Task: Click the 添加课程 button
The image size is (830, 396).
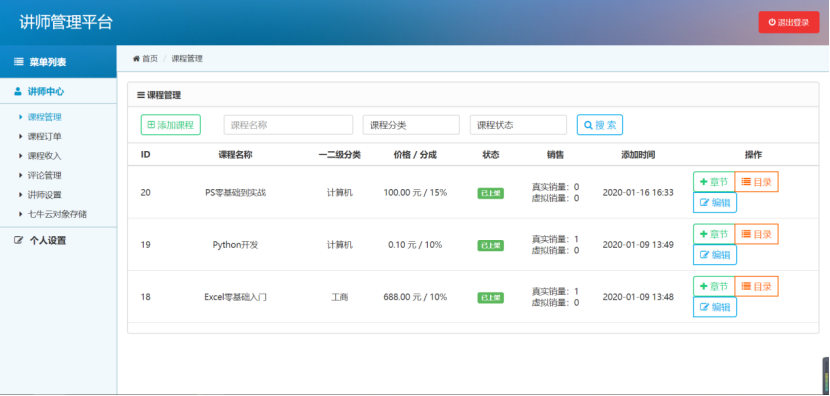Action: pyautogui.click(x=170, y=125)
